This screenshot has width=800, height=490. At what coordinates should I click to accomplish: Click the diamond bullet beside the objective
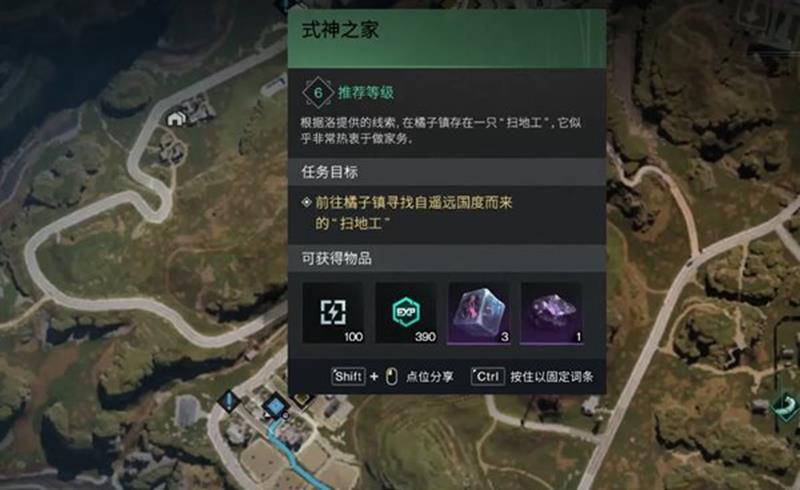pyautogui.click(x=306, y=203)
